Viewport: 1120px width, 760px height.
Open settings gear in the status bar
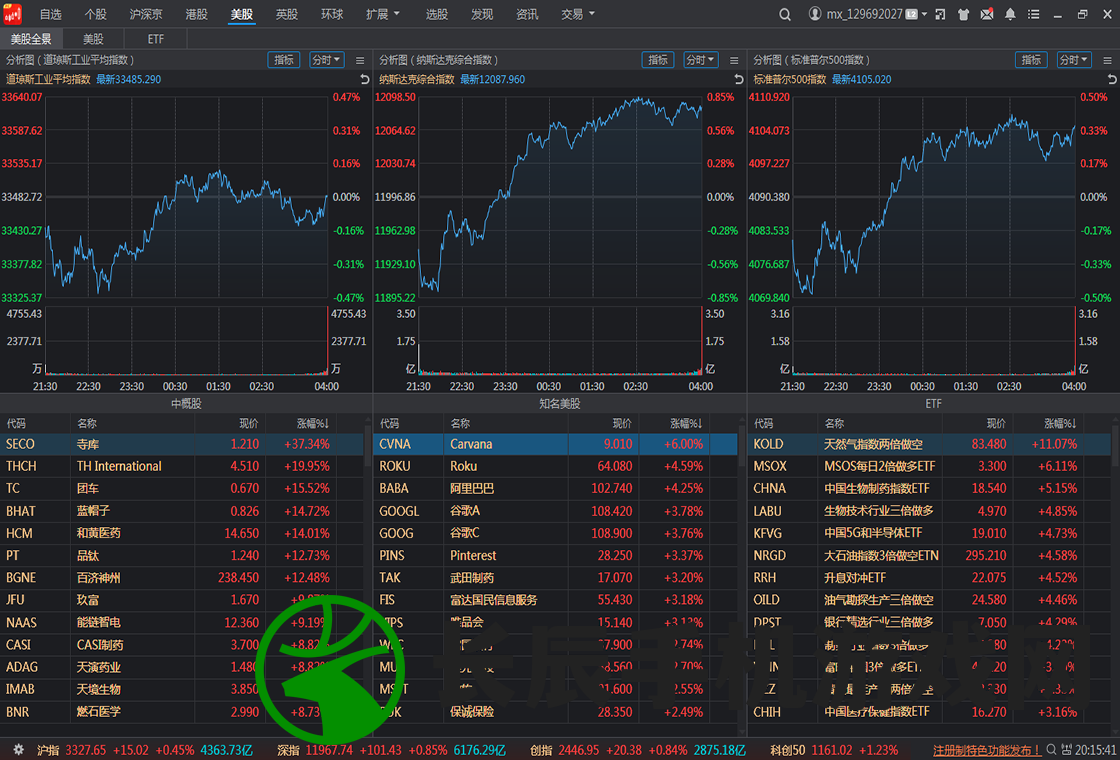pos(19,750)
